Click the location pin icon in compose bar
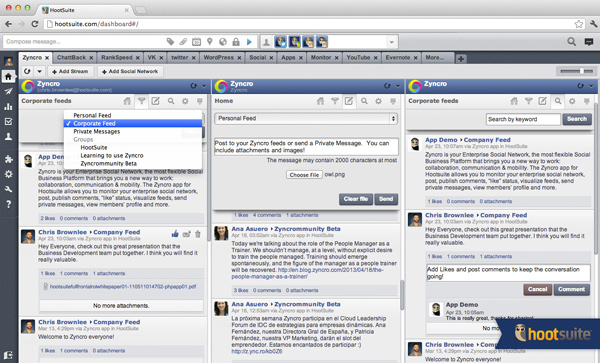 210,42
